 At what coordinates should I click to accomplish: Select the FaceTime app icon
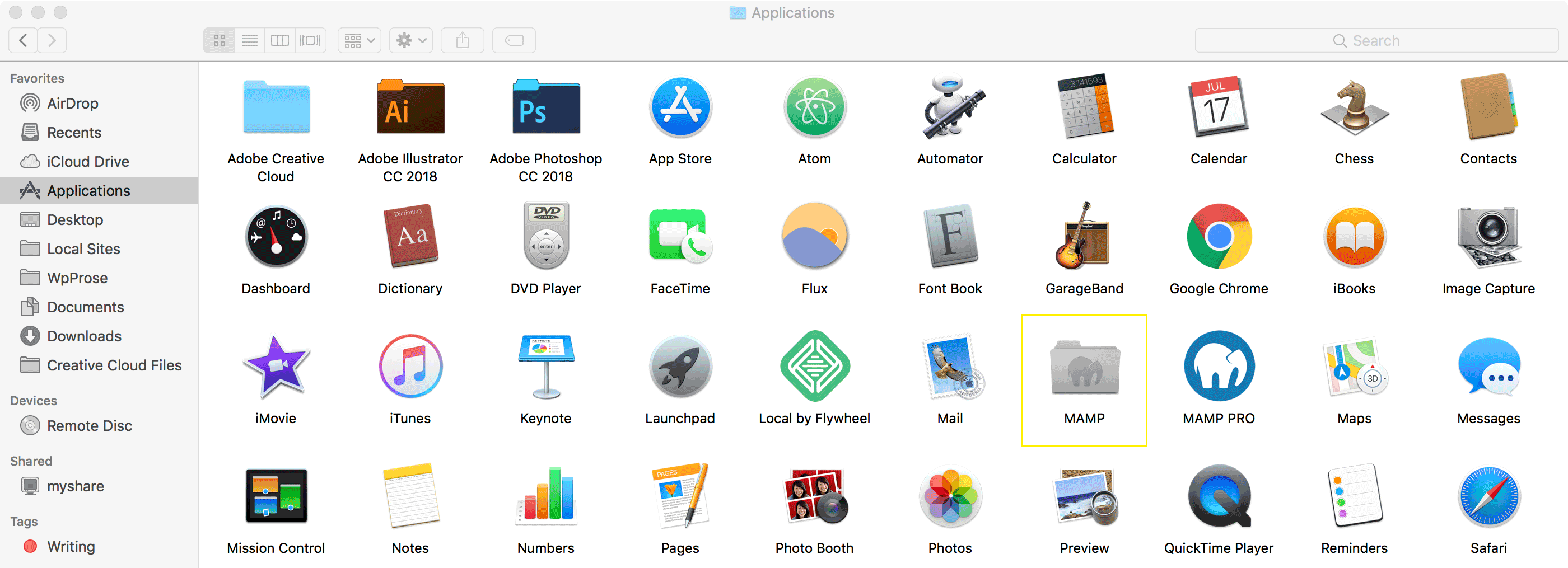(x=680, y=237)
